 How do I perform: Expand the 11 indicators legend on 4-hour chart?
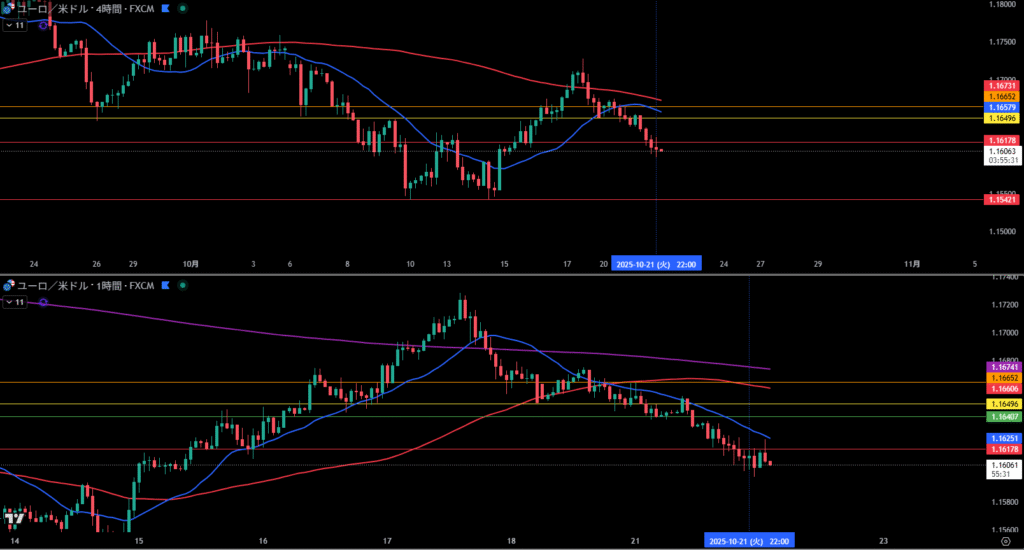(x=15, y=25)
